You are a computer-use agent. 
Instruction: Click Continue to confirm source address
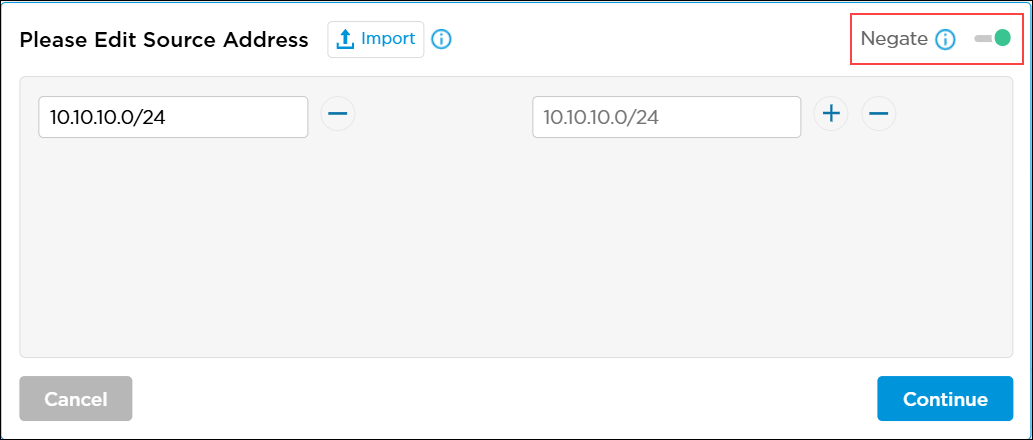pos(945,399)
